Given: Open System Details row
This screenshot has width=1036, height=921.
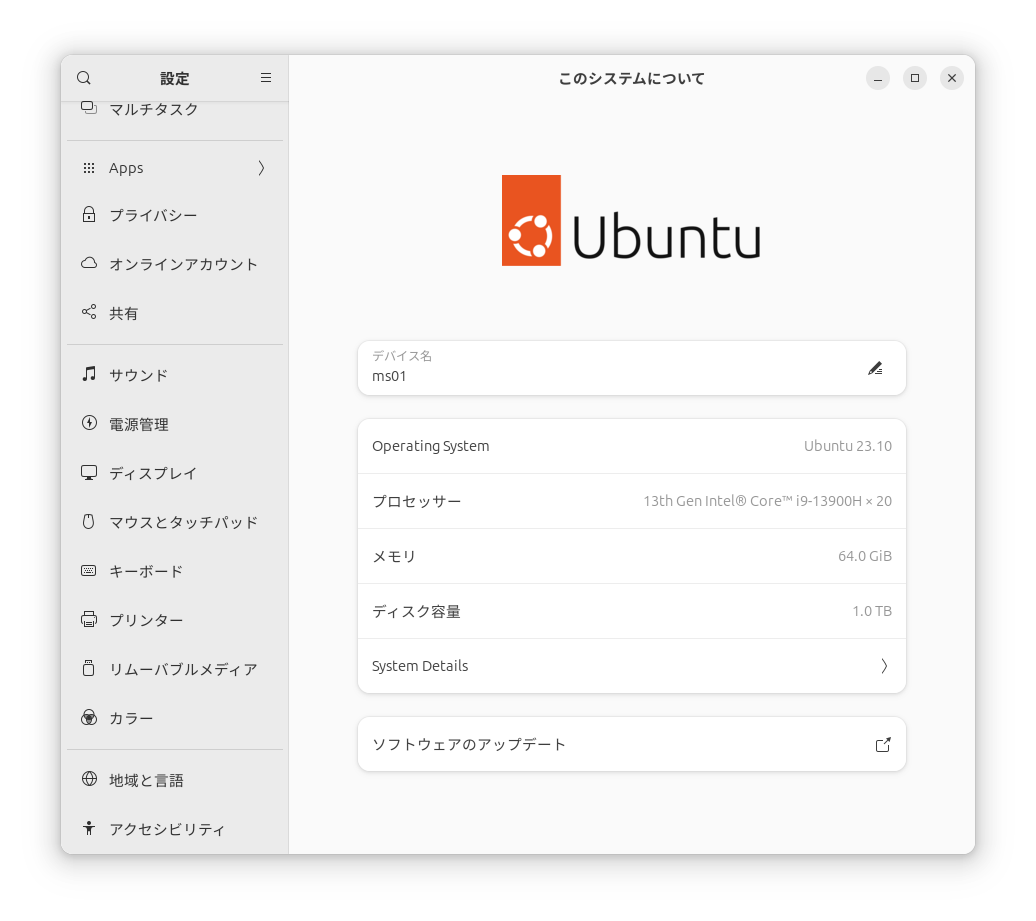Looking at the screenshot, I should (632, 666).
